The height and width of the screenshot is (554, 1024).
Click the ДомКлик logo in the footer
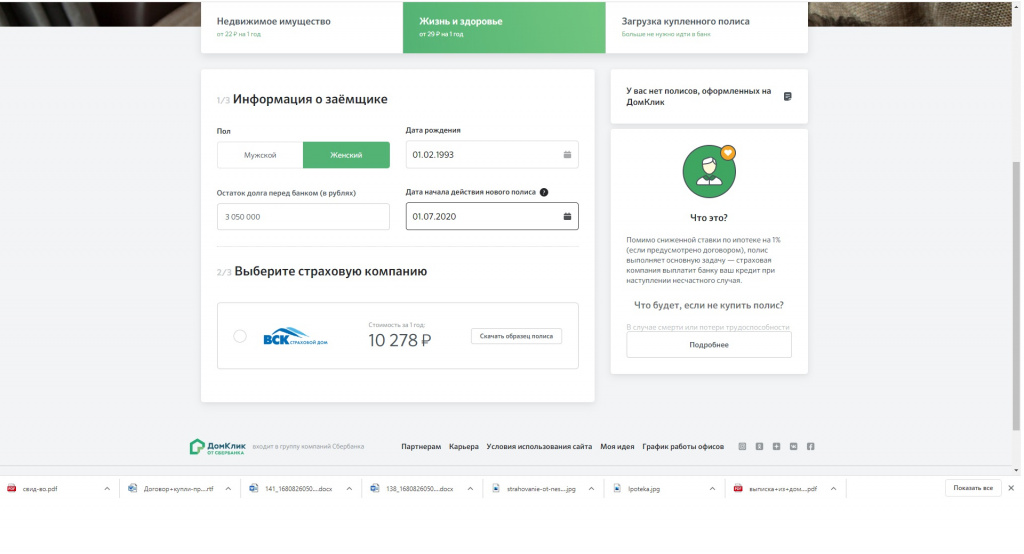217,447
